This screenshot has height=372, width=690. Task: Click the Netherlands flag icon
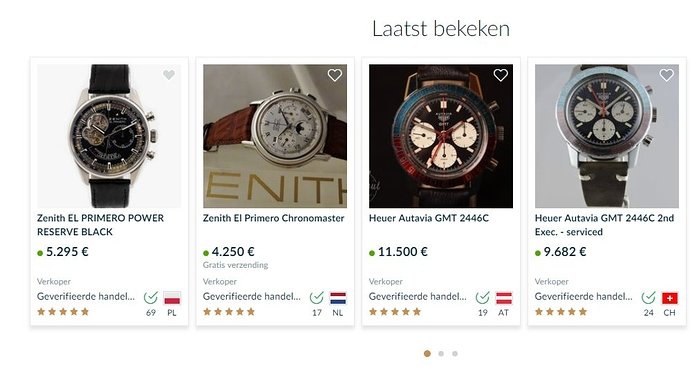point(338,298)
